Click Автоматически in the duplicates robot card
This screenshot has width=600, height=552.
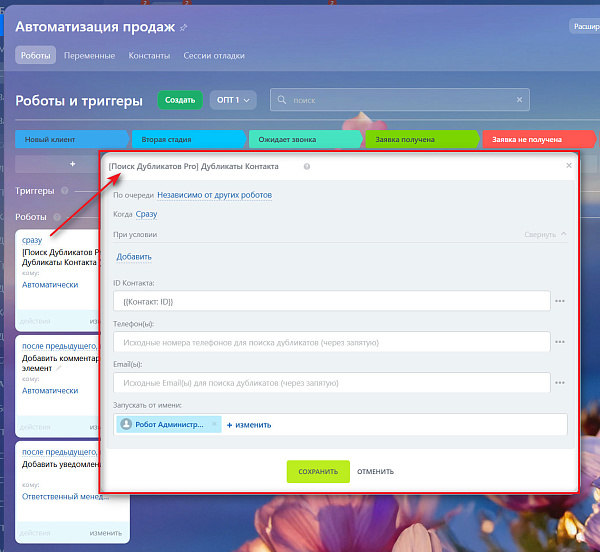click(x=50, y=285)
